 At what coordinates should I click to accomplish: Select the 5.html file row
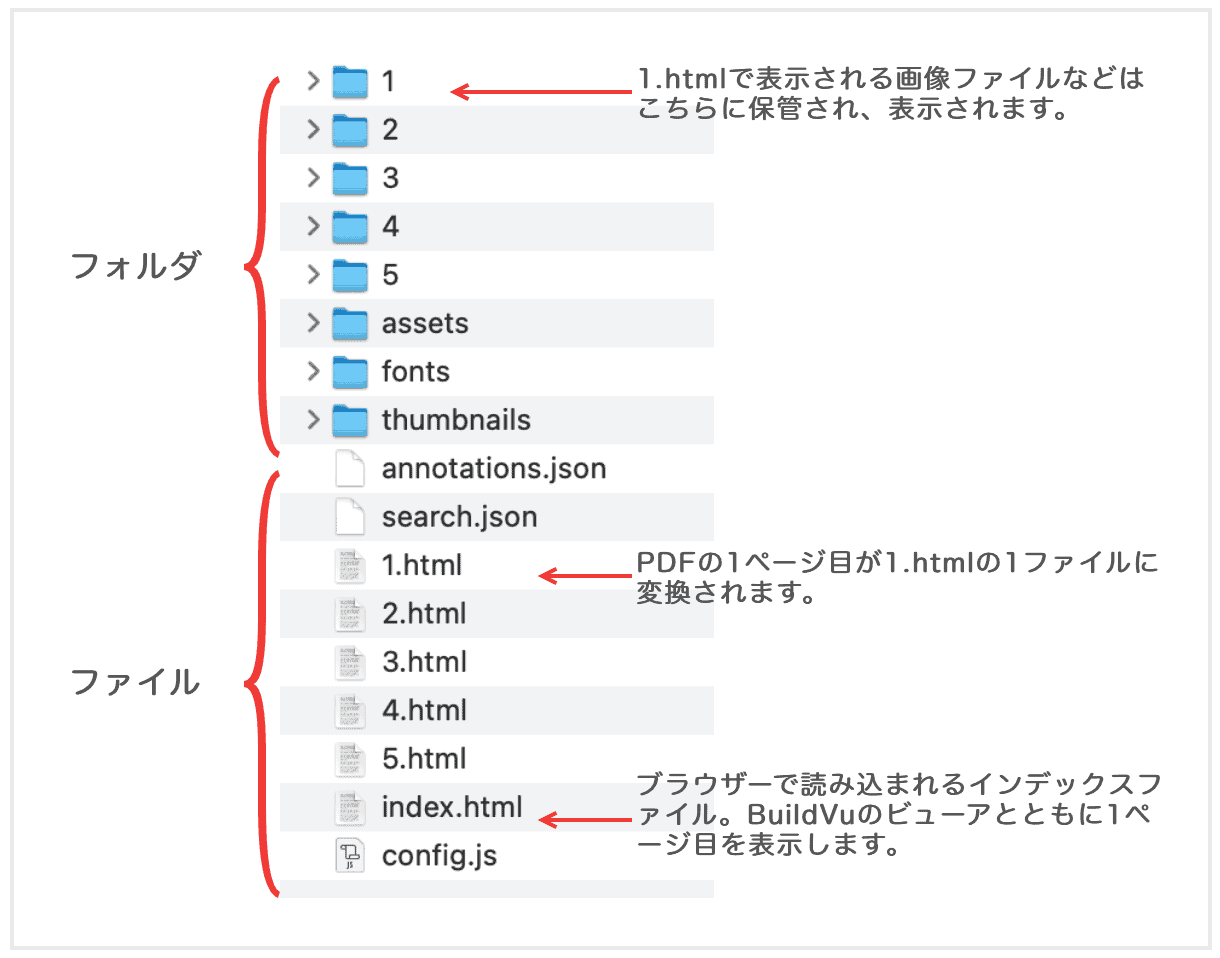pos(424,759)
